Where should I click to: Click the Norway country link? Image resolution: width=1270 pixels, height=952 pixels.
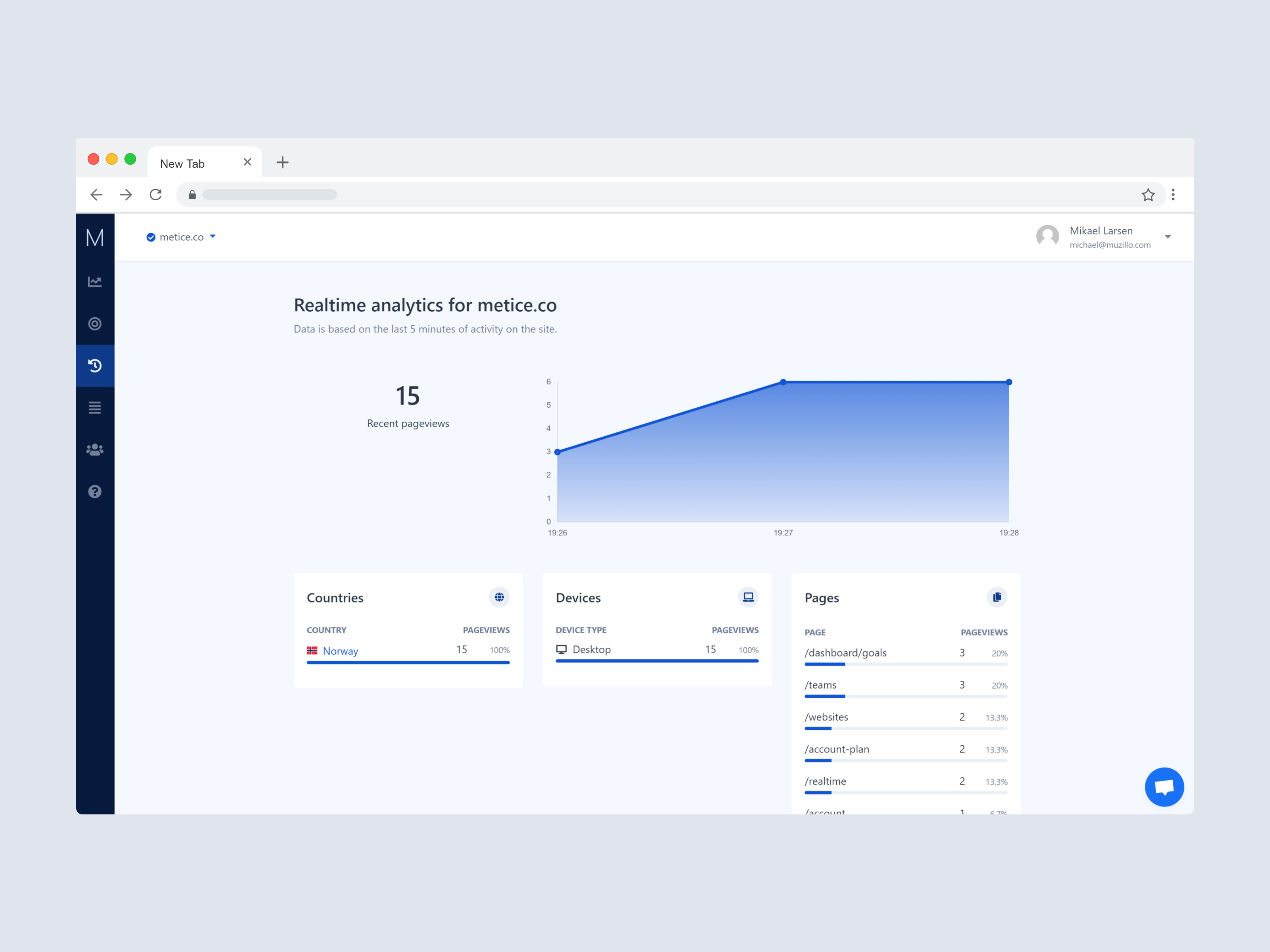click(340, 651)
